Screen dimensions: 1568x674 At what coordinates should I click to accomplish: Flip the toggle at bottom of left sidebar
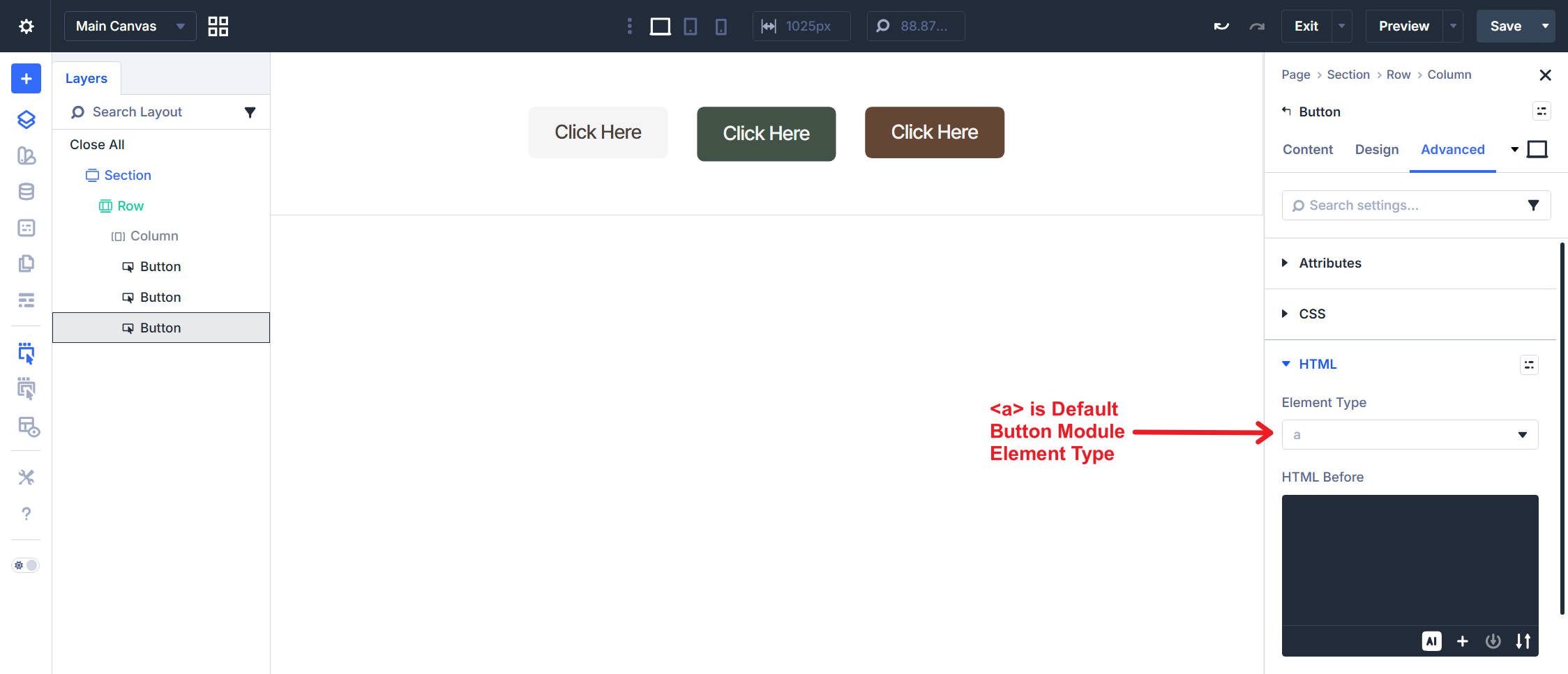pyautogui.click(x=25, y=565)
